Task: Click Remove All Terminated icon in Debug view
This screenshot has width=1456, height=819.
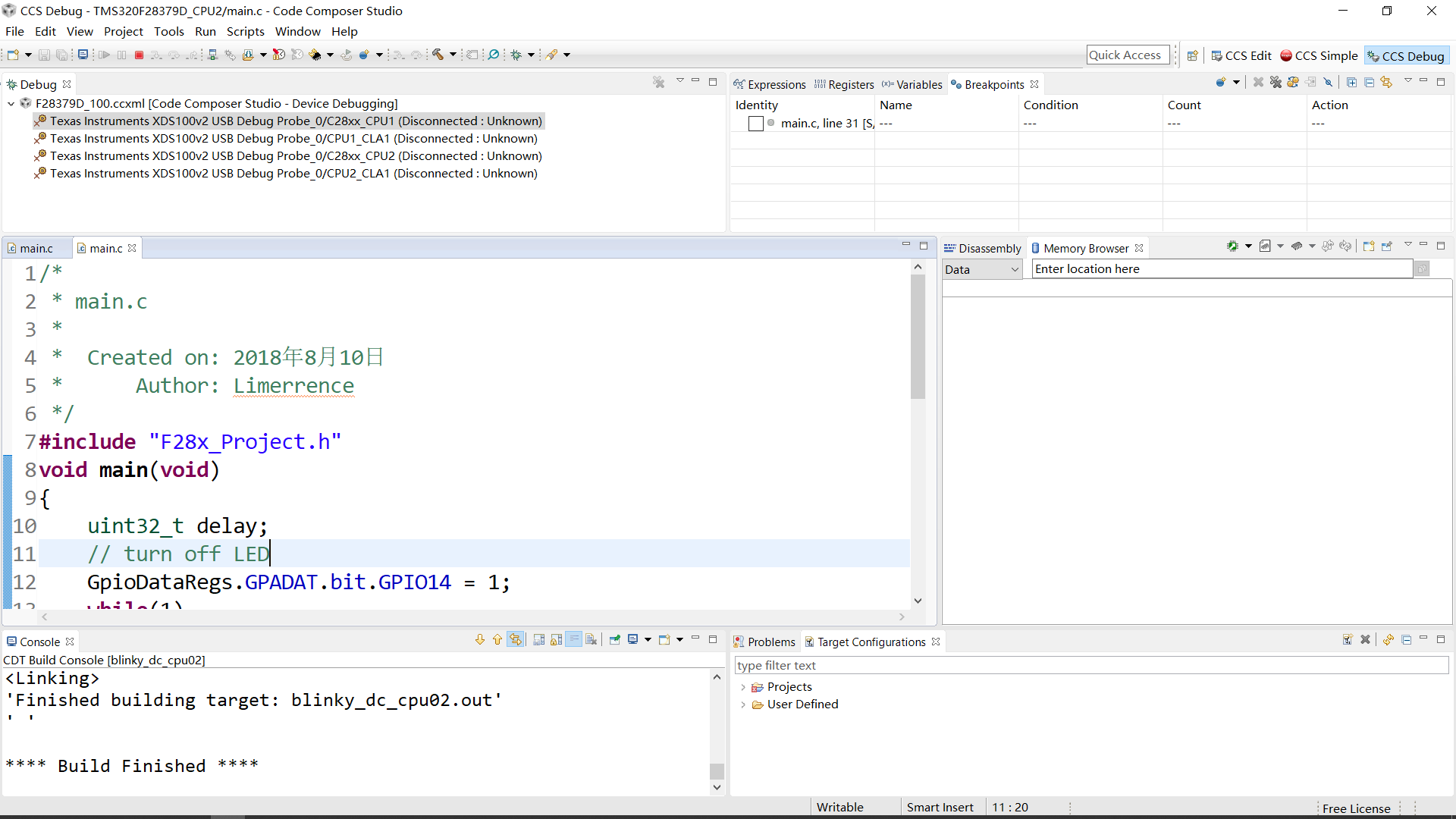Action: click(x=659, y=82)
